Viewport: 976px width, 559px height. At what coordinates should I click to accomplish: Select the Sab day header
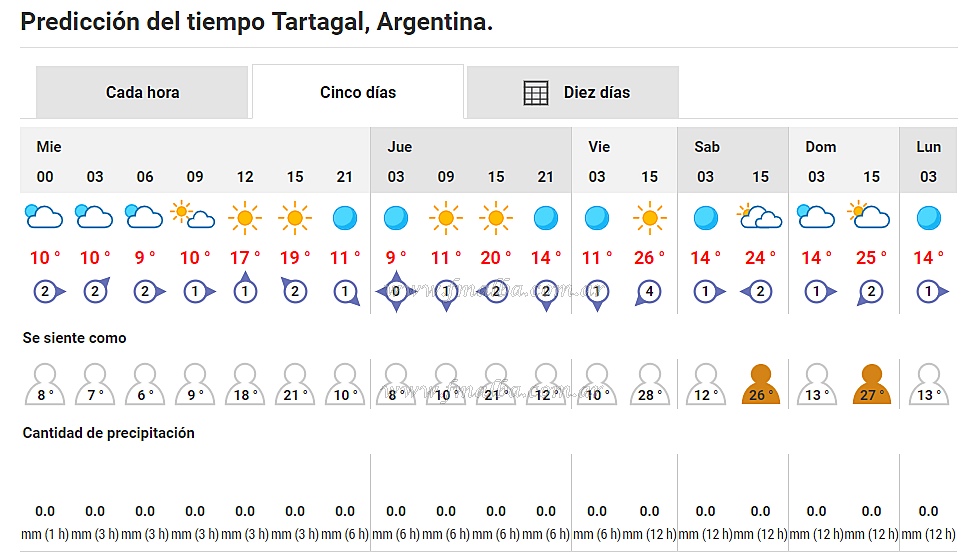[x=707, y=147]
